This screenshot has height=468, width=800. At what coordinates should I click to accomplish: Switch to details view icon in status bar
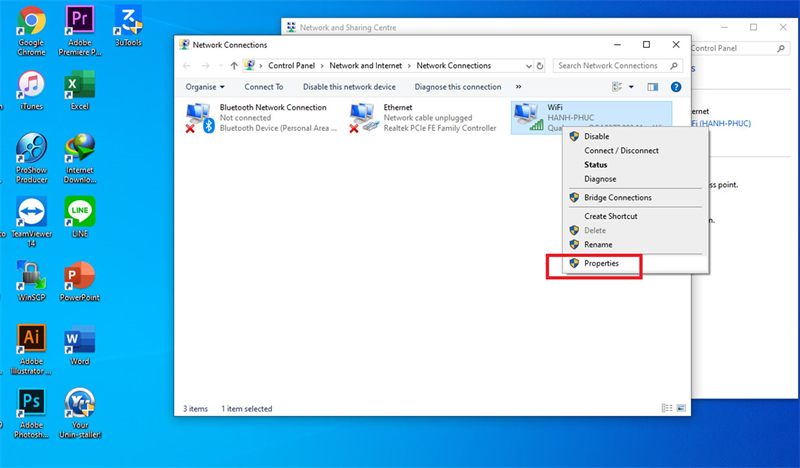[x=667, y=408]
